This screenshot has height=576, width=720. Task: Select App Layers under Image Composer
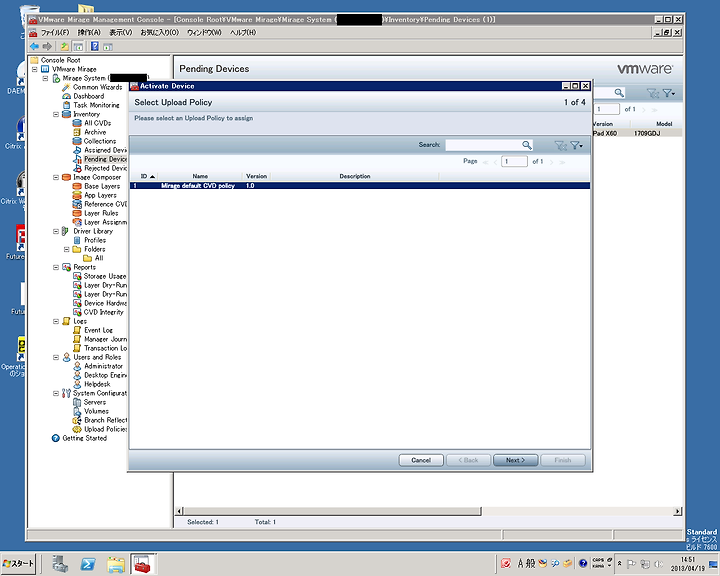100,195
